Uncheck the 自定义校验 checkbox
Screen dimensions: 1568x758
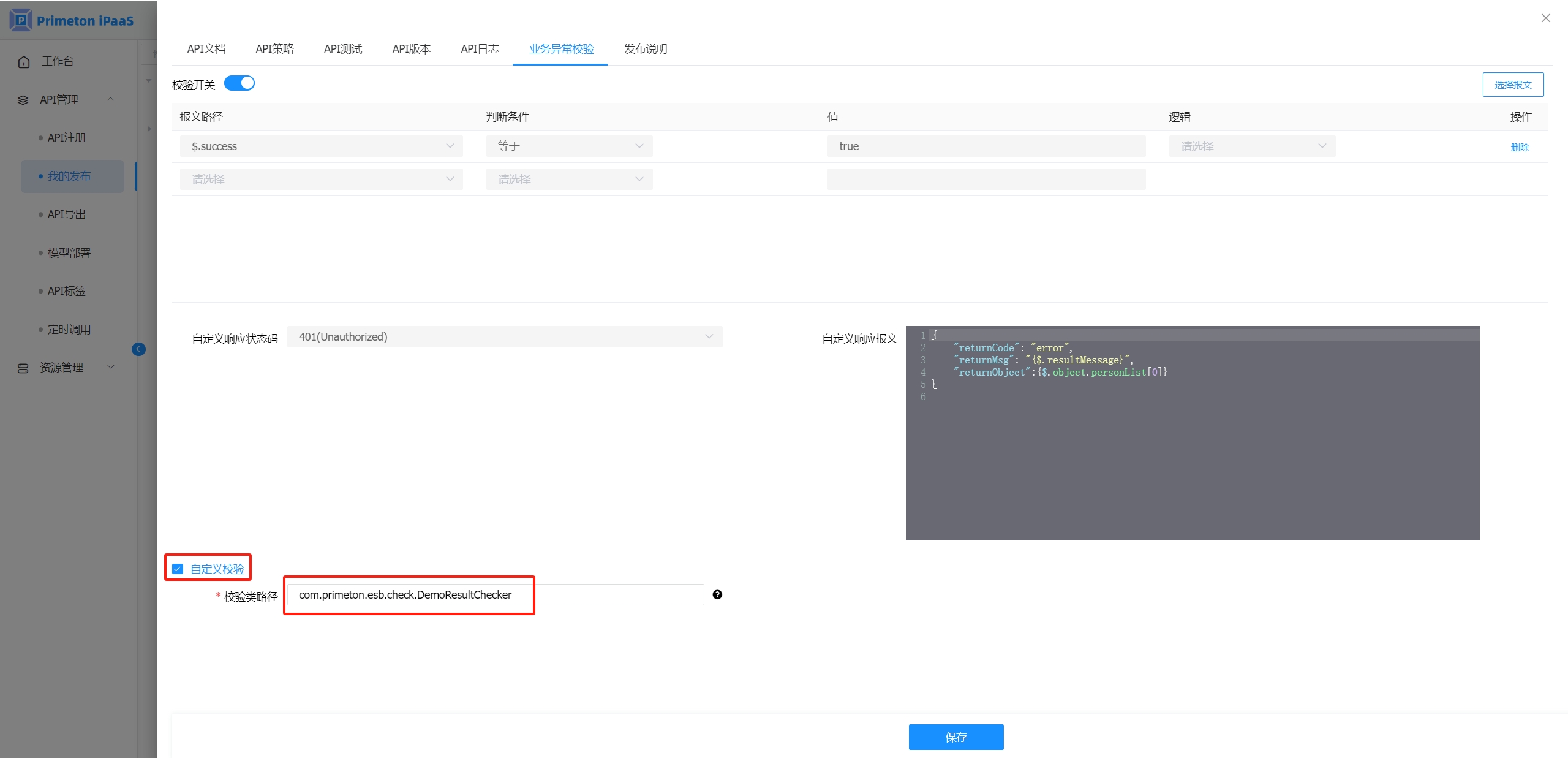[x=178, y=569]
